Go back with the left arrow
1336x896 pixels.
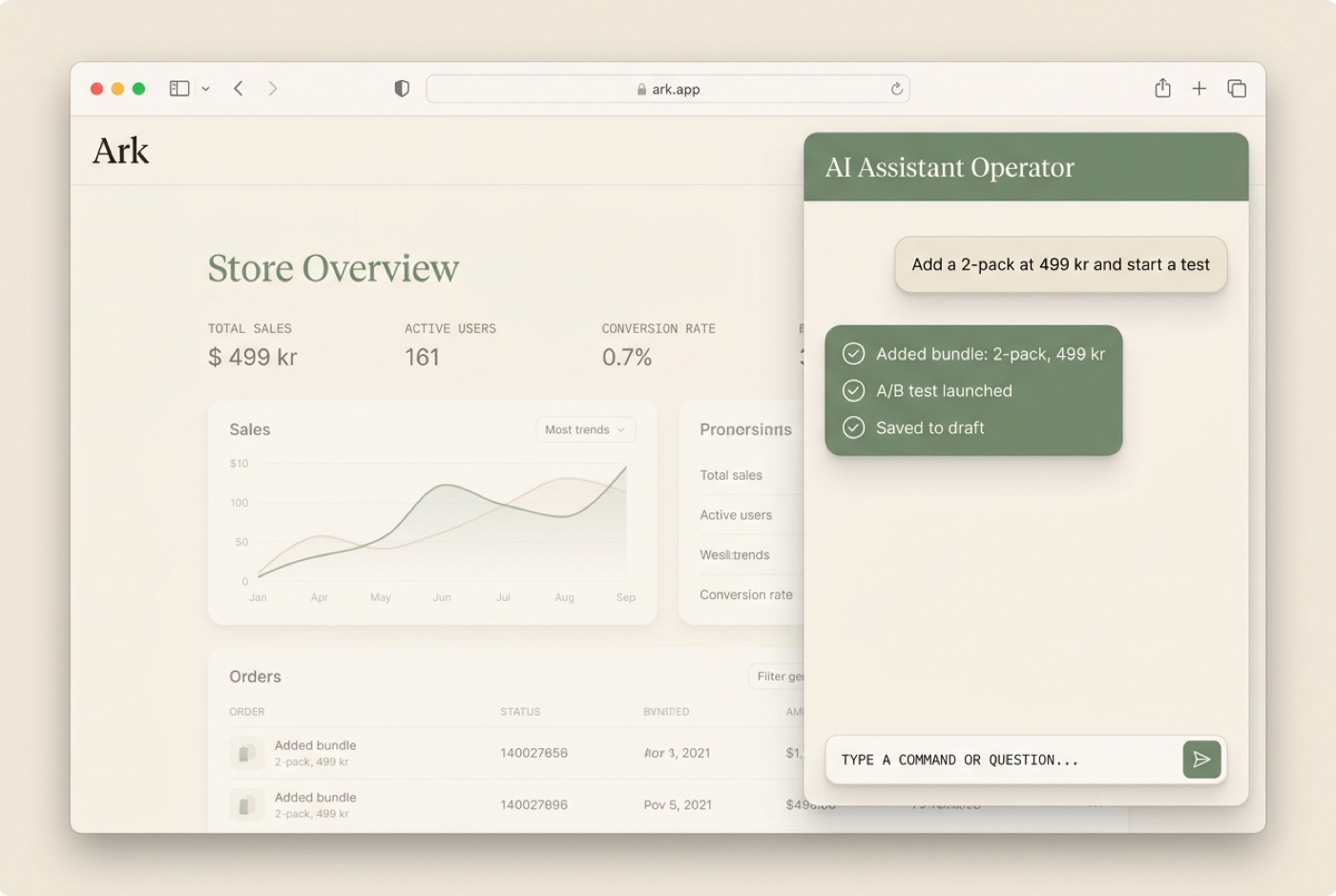click(x=239, y=89)
